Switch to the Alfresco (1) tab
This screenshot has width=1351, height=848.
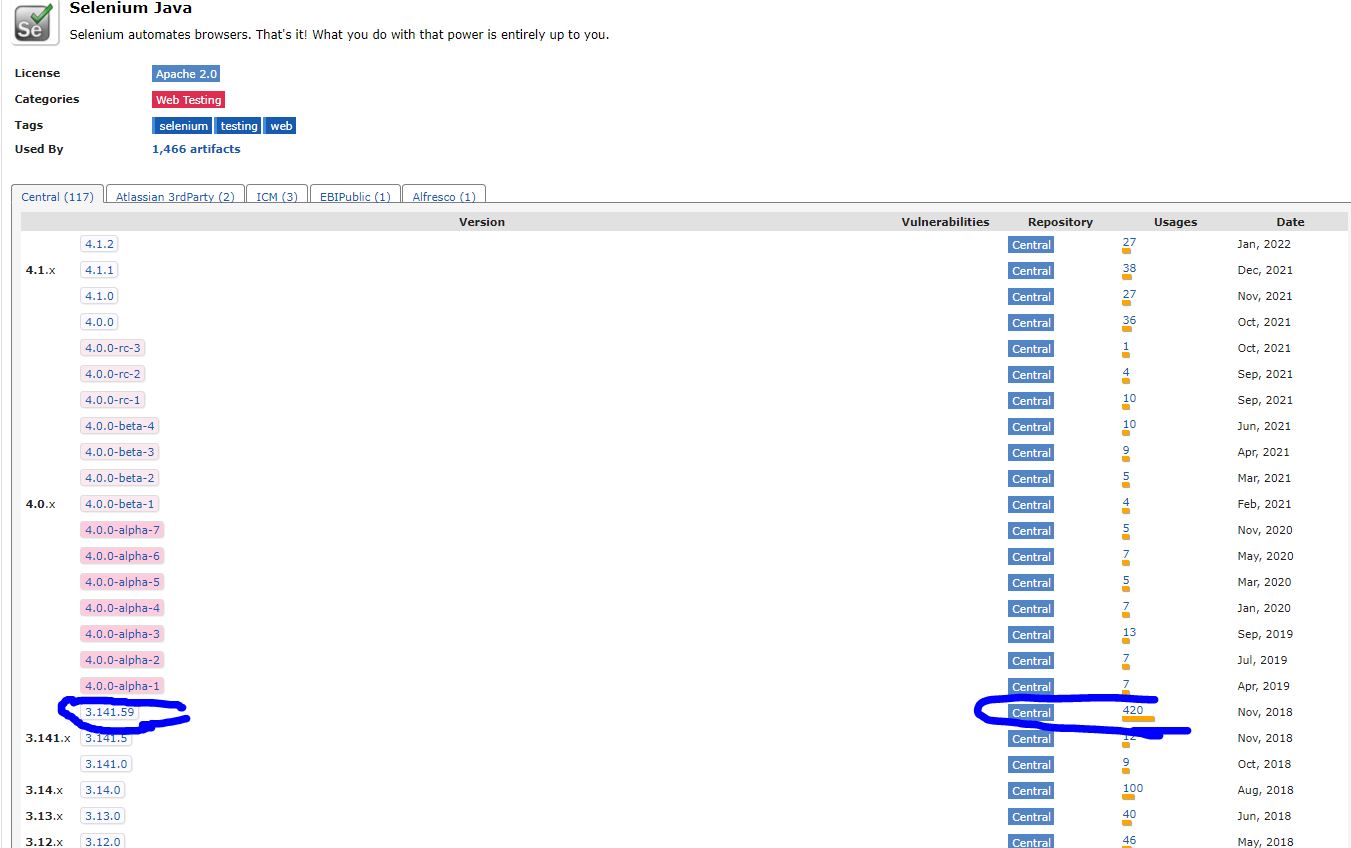coord(445,197)
